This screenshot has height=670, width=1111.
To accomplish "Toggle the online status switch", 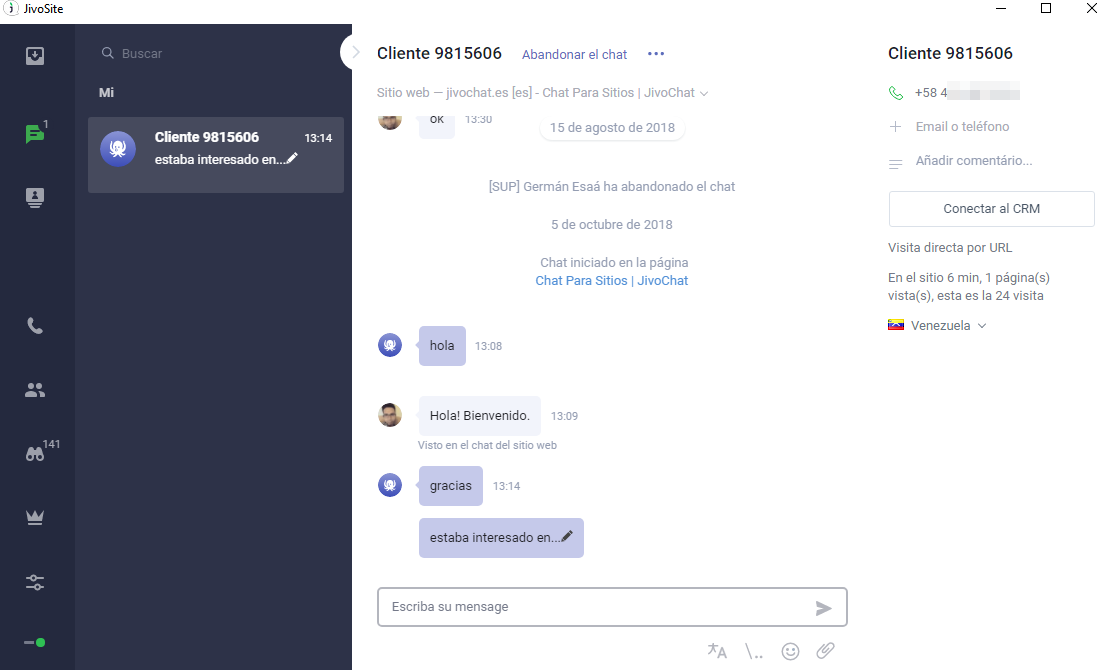I will (x=35, y=642).
